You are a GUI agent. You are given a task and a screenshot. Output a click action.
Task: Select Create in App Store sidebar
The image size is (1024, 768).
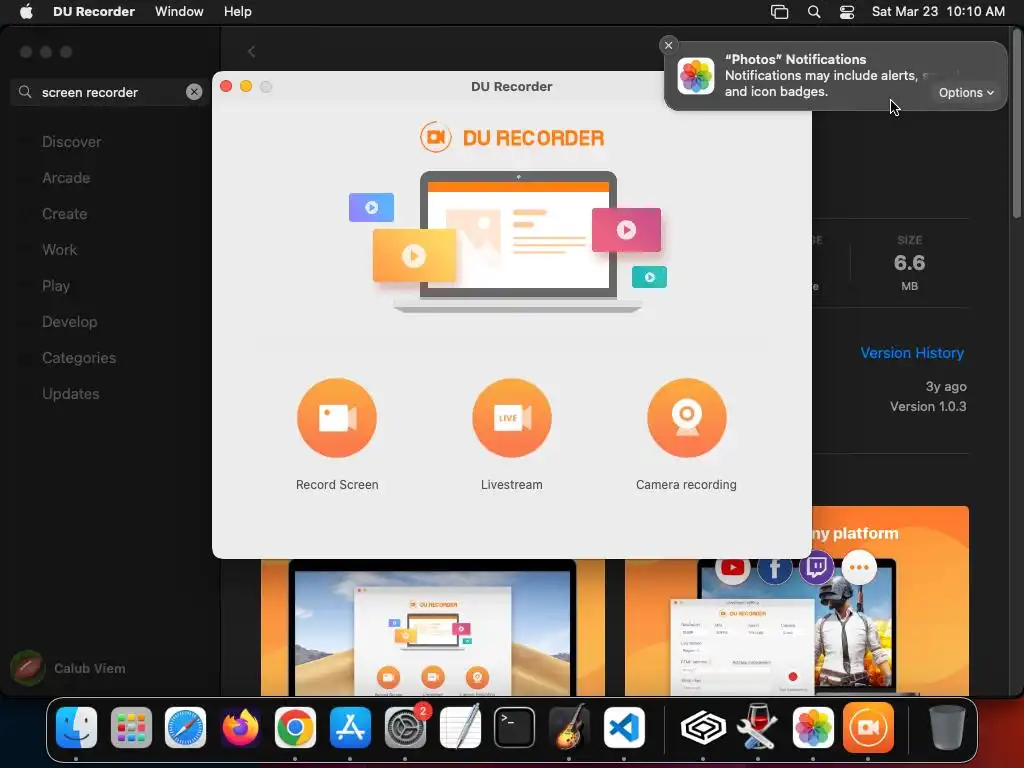(65, 214)
